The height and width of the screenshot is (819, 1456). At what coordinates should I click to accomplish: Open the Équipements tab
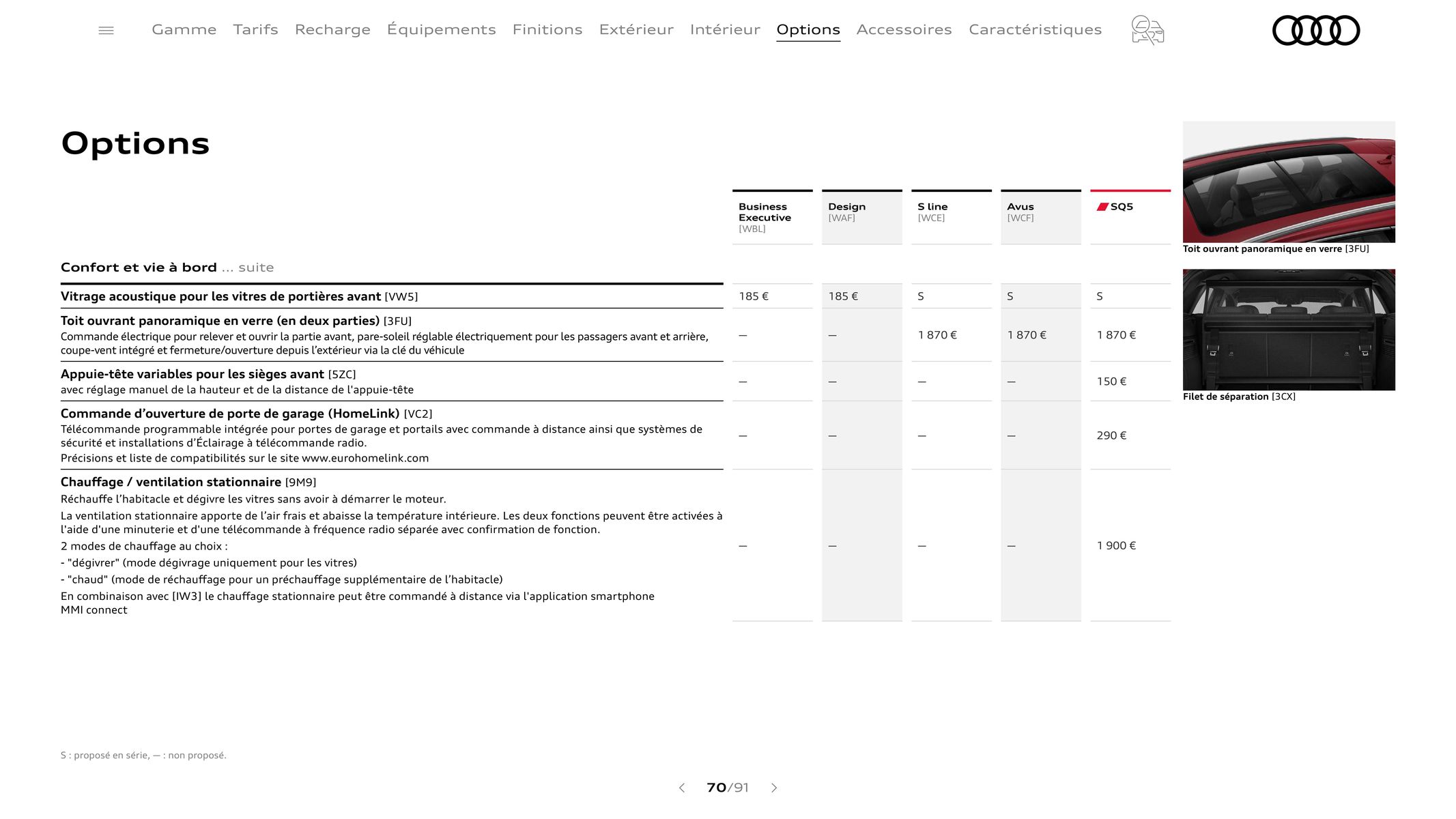coord(442,29)
